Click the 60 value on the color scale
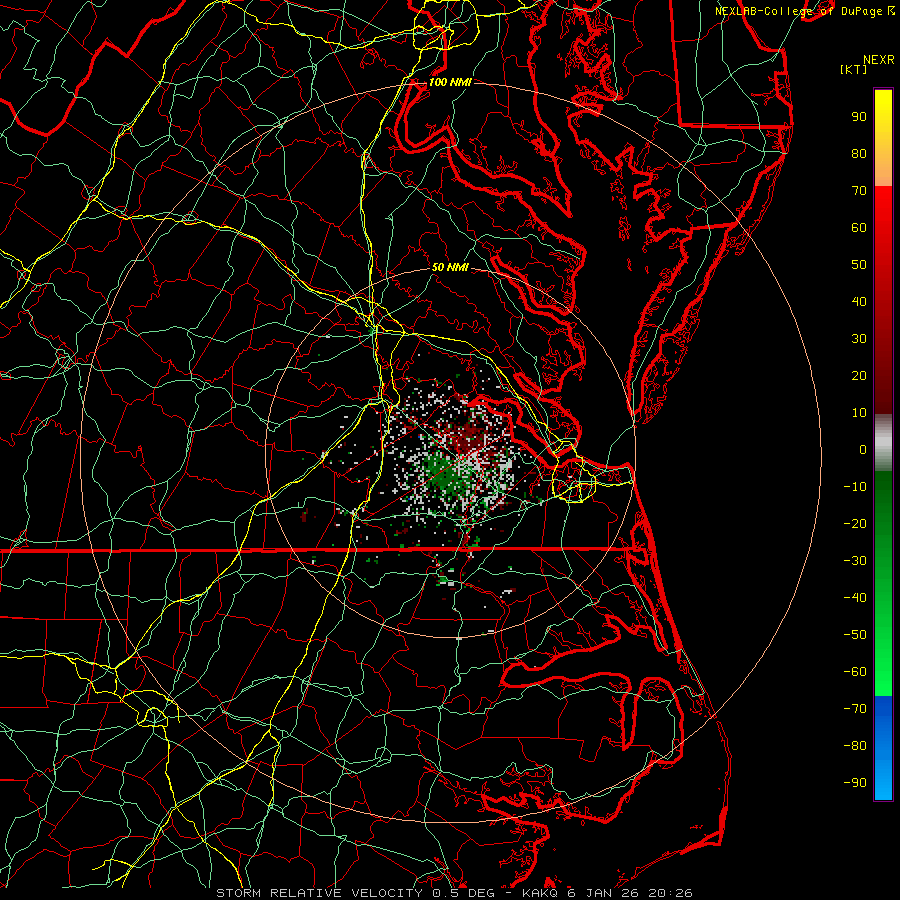Viewport: 900px width, 900px height. [859, 228]
